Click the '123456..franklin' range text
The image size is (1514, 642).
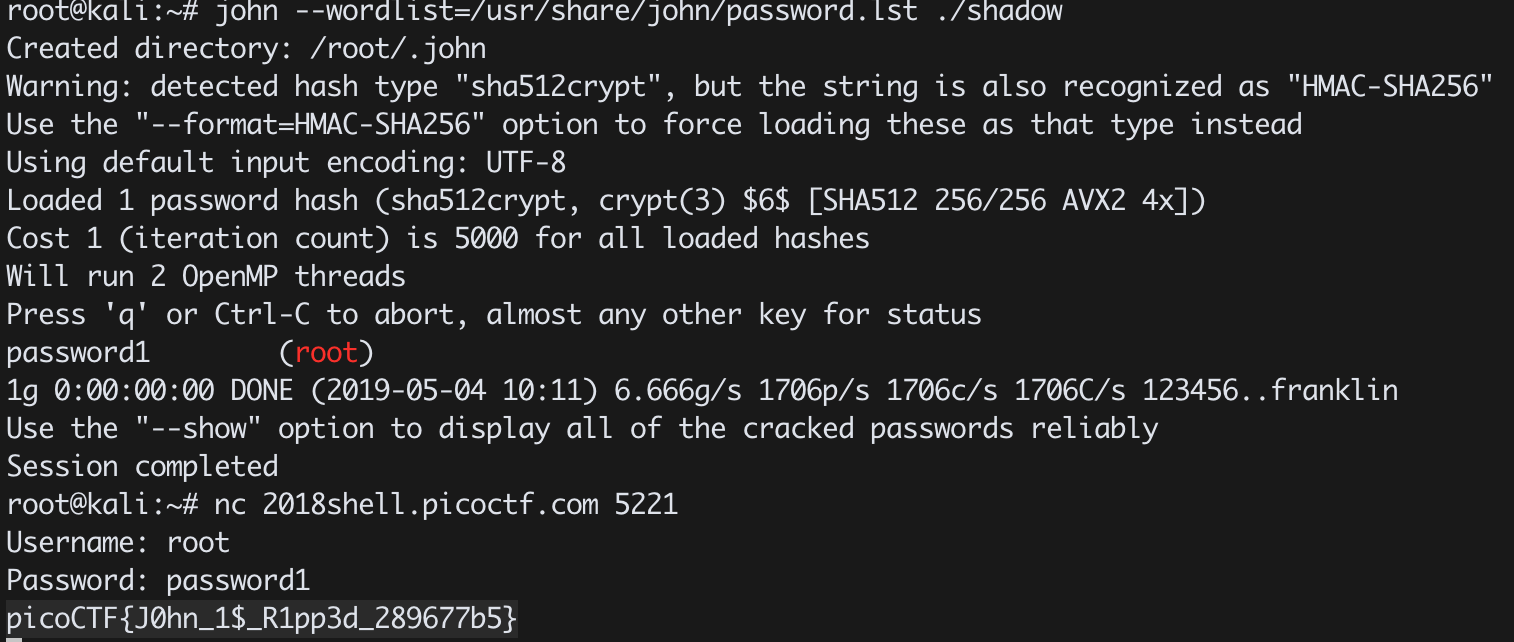[x=1270, y=390]
